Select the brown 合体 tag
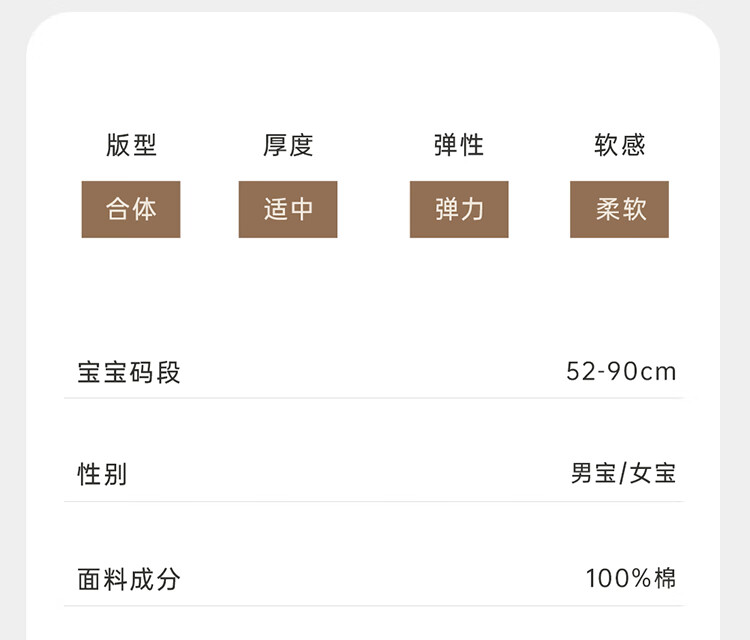Viewport: 750px width, 640px height. coord(131,209)
